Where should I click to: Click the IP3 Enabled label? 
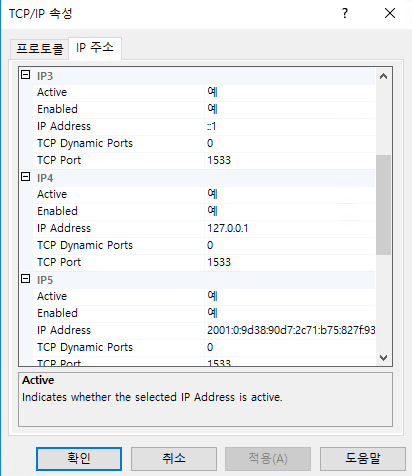coord(57,109)
